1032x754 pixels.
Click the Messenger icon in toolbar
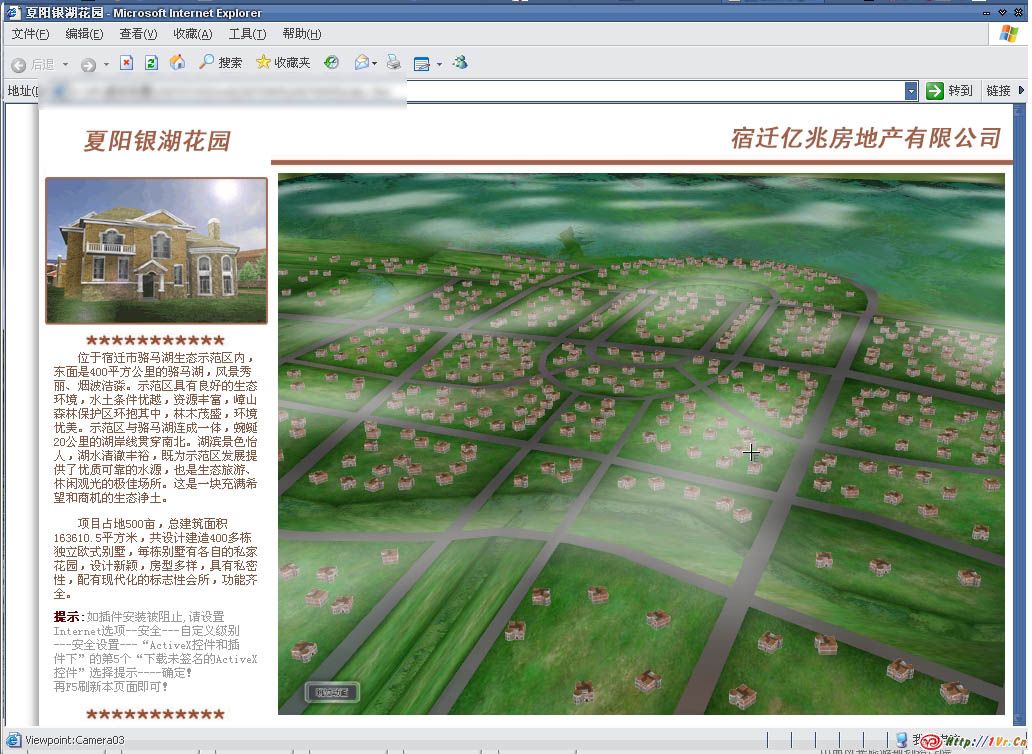click(x=460, y=63)
